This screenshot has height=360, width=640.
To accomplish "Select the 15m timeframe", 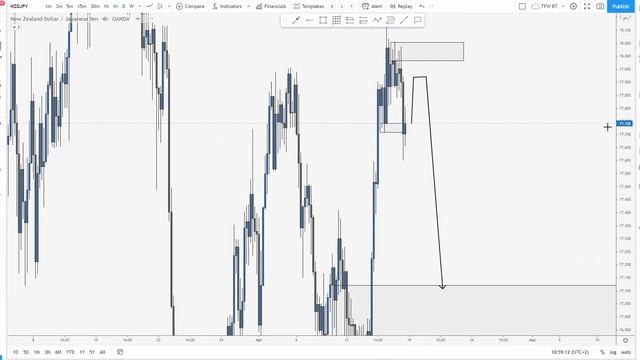I will 82,6.
